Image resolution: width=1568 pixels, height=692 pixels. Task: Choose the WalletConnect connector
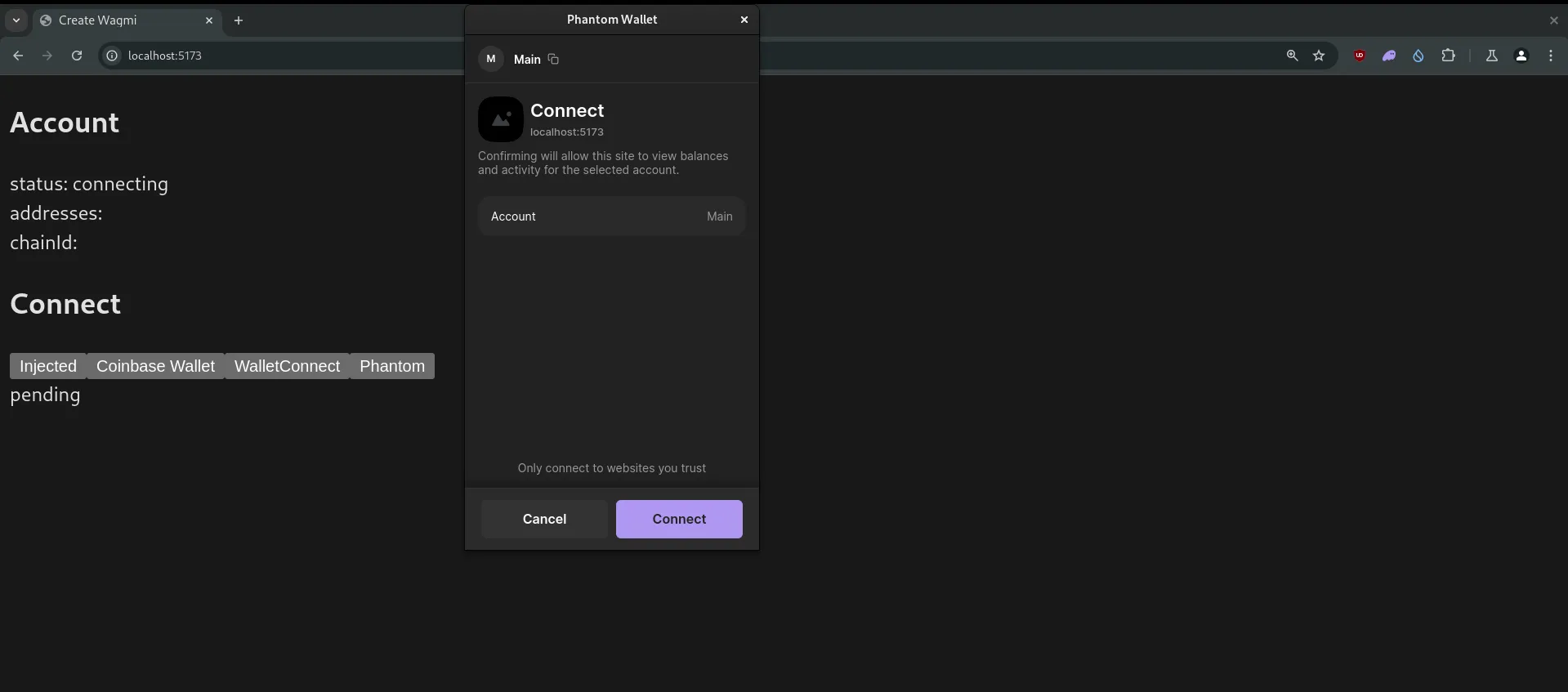(287, 366)
